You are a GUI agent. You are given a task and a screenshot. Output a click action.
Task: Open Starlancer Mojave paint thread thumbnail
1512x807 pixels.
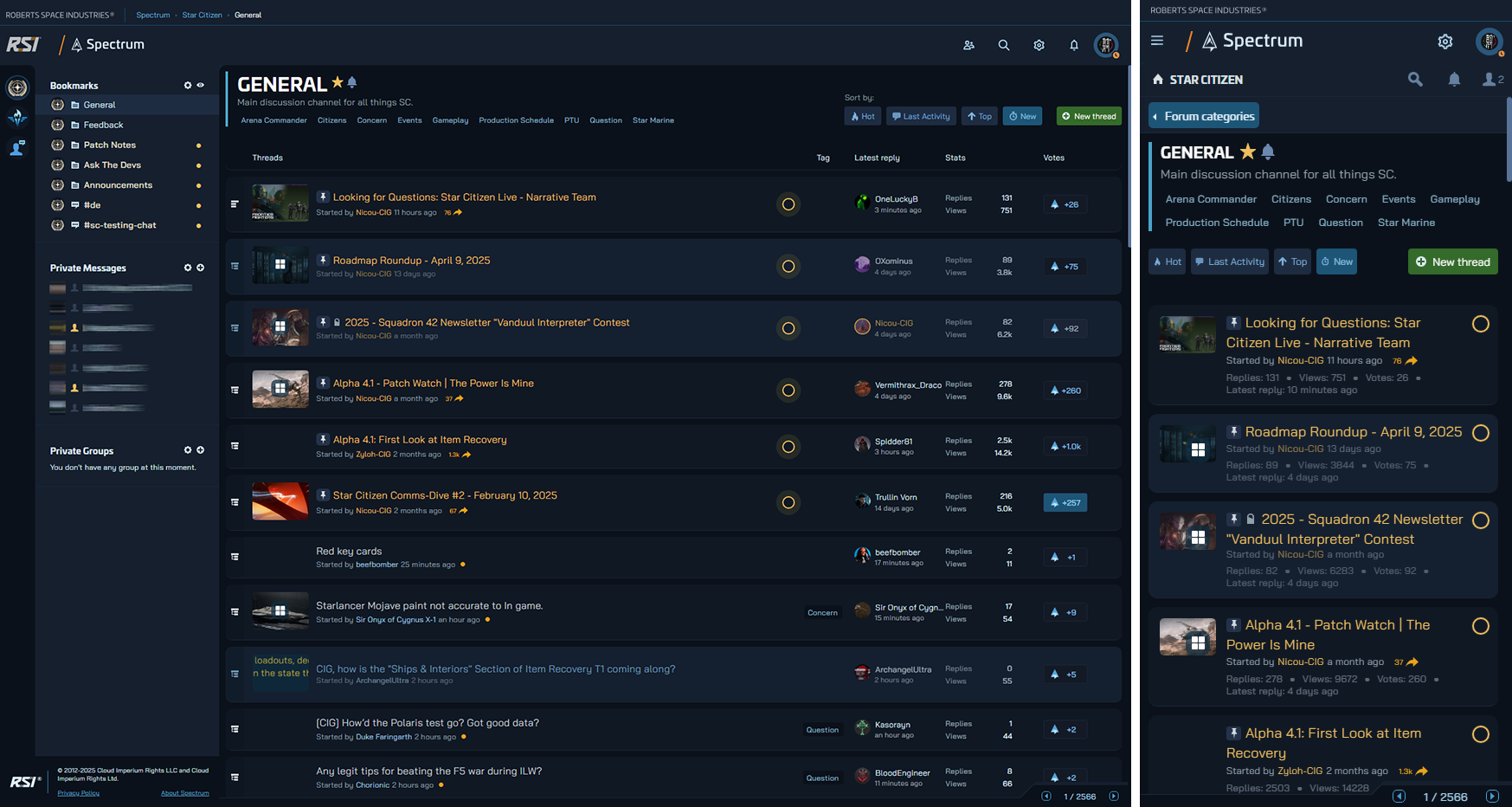pos(280,610)
